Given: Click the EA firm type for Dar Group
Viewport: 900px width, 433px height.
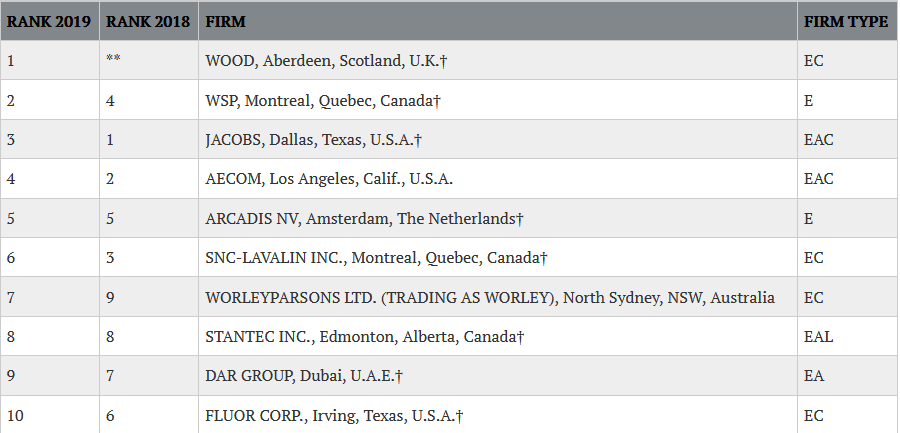Looking at the screenshot, I should pos(814,376).
